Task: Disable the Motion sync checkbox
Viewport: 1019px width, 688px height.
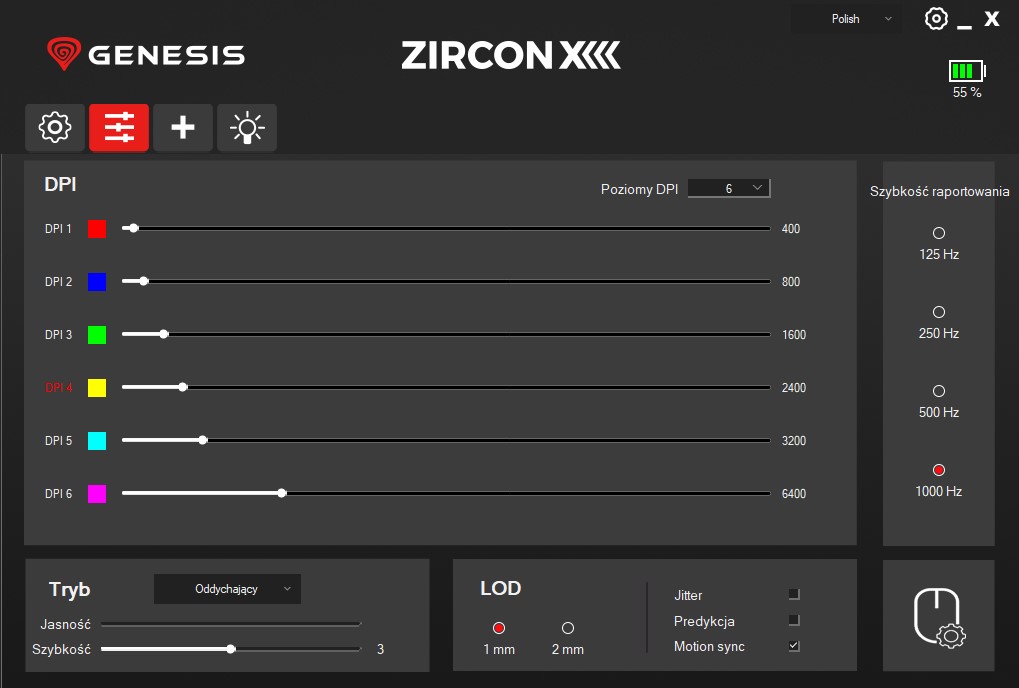Action: 794,647
